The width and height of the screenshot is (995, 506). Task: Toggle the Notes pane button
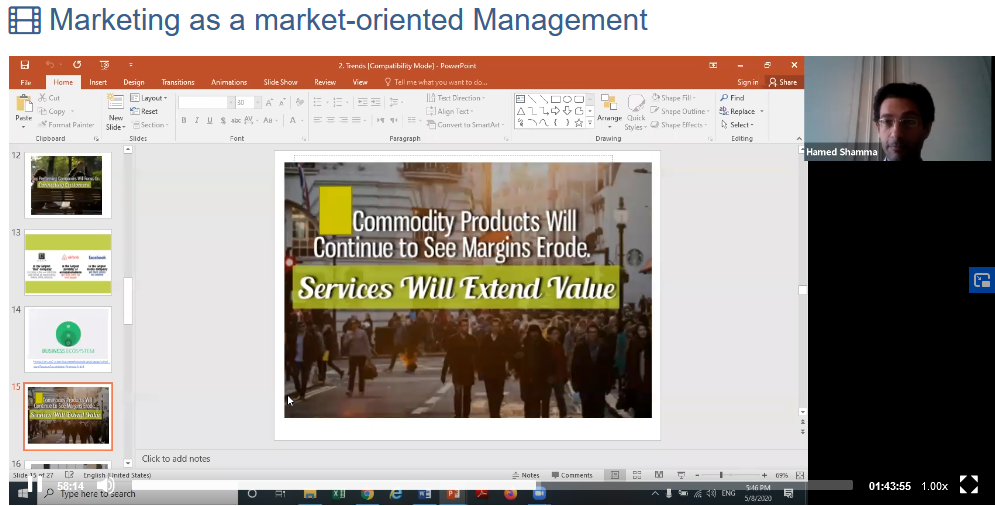click(x=526, y=475)
